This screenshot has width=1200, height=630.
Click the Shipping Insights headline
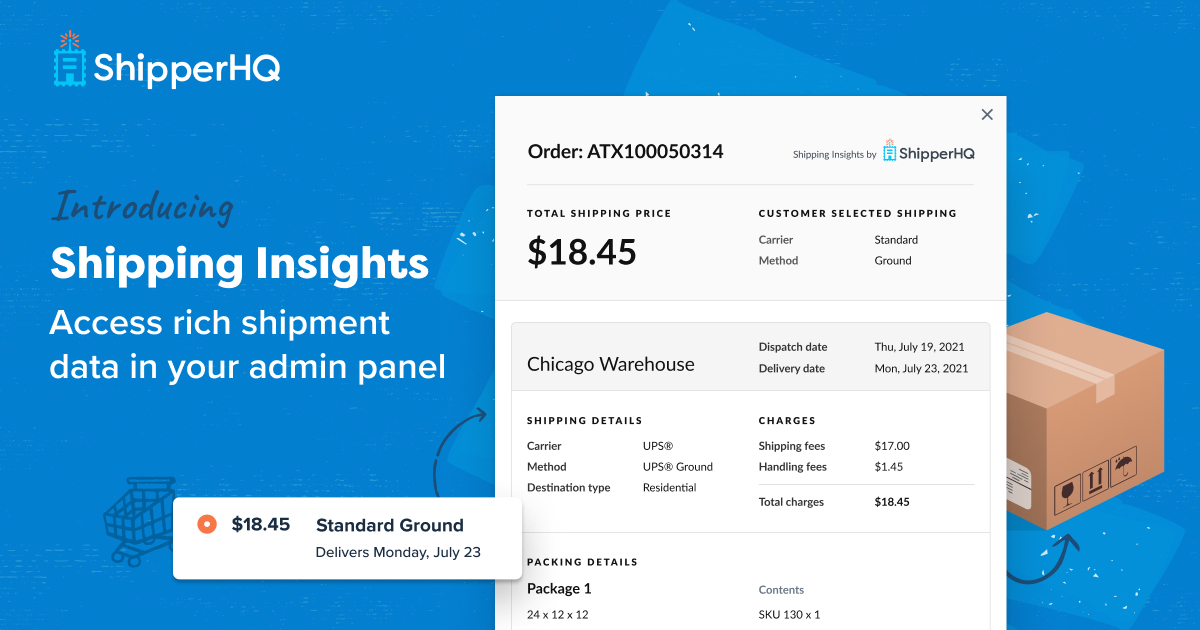[x=240, y=263]
